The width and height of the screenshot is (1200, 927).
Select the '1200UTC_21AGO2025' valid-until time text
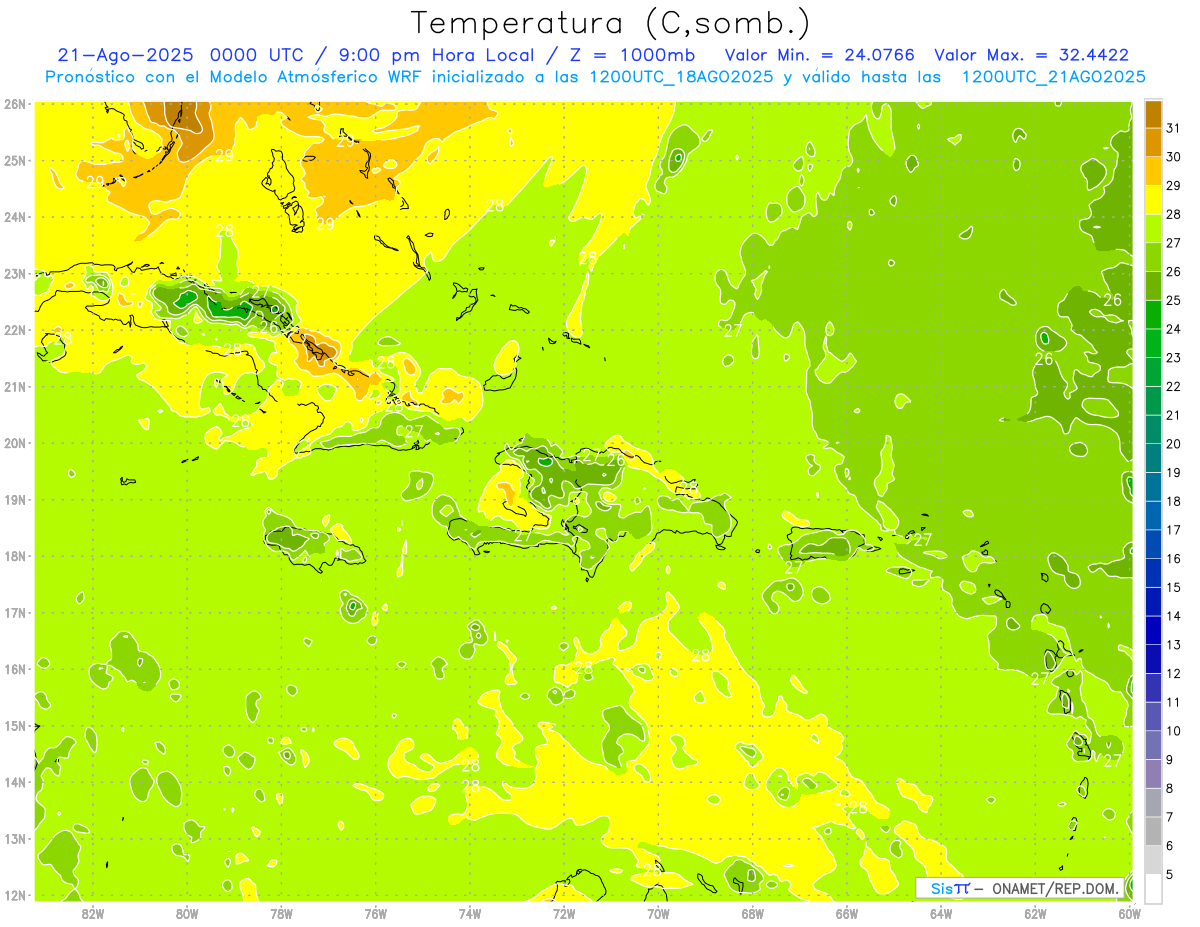1053,77
